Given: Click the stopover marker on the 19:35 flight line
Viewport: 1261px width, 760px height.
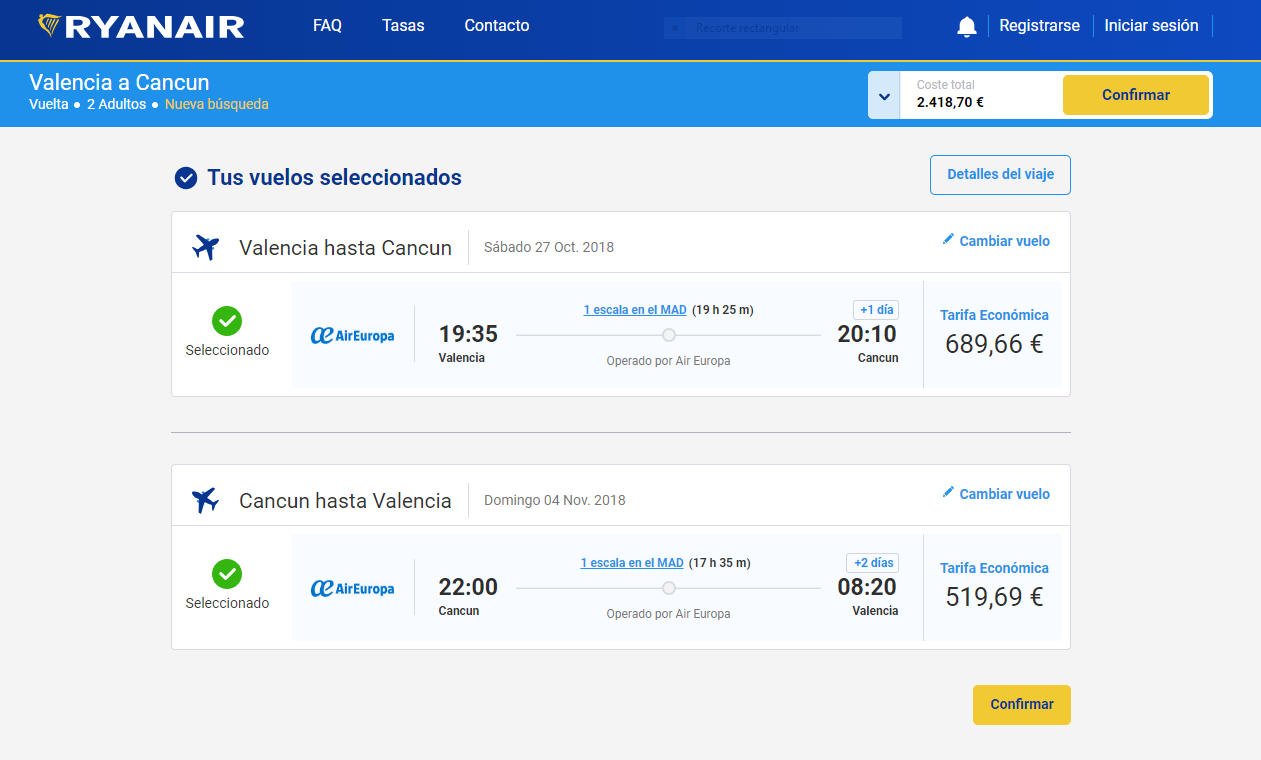Looking at the screenshot, I should point(669,335).
